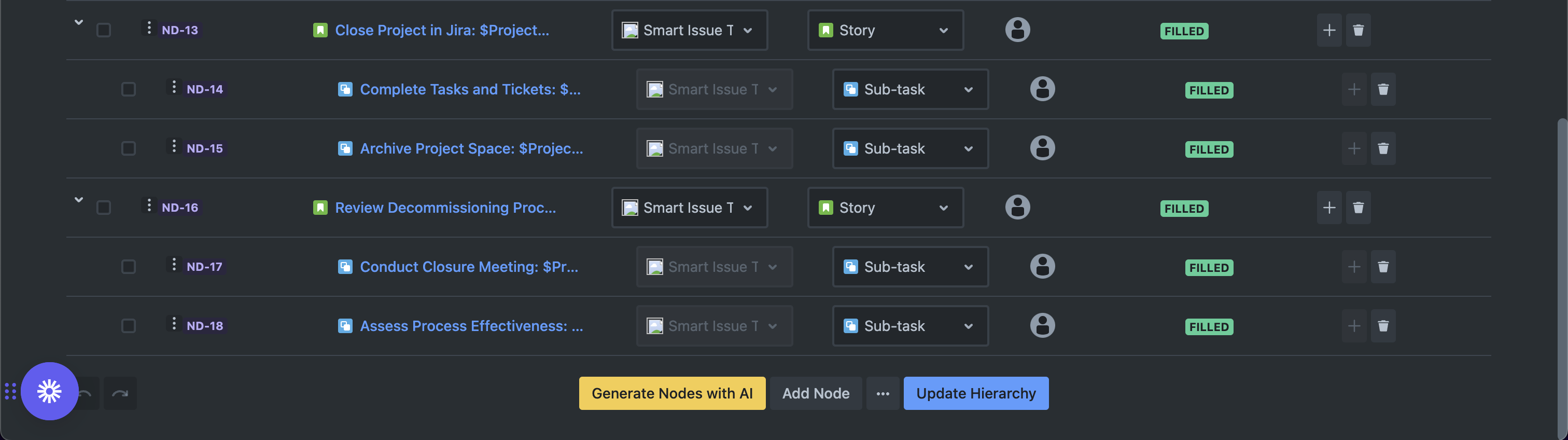Click Generate Nodes with AI button
Screen dimensions: 1568x440
point(672,394)
